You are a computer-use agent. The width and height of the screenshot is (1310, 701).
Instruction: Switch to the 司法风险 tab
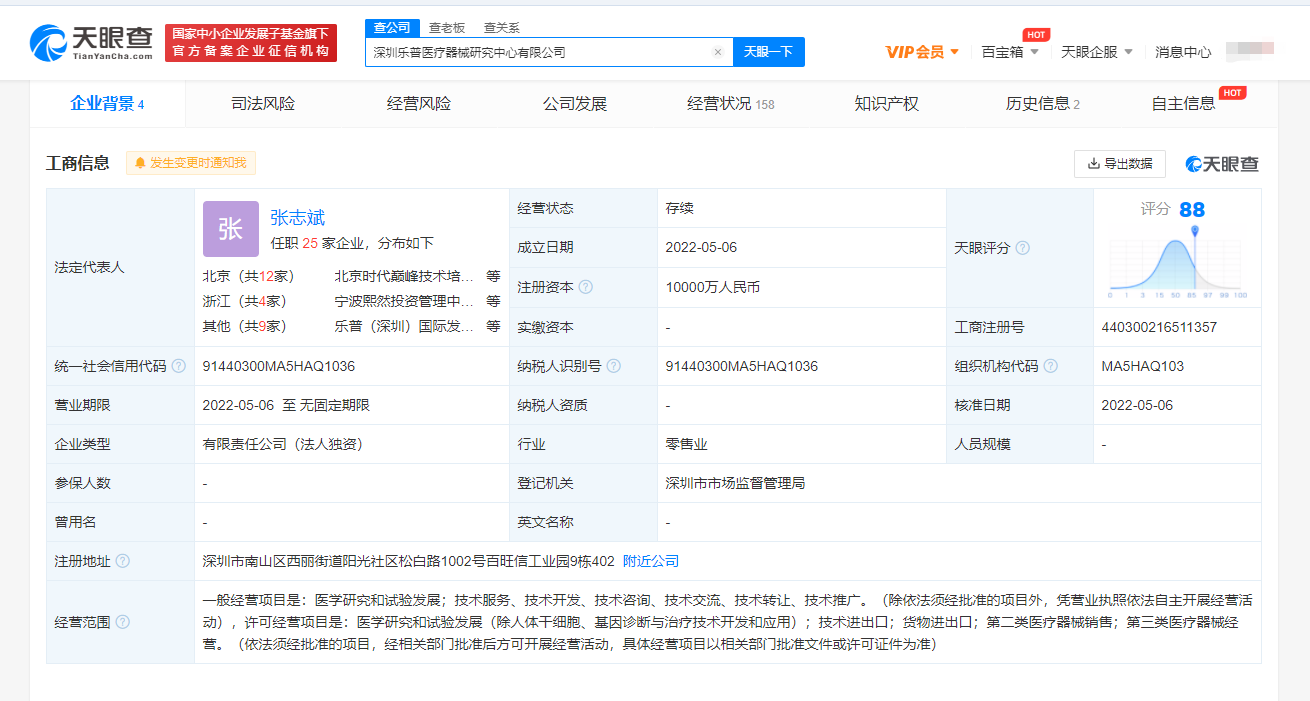(x=263, y=104)
